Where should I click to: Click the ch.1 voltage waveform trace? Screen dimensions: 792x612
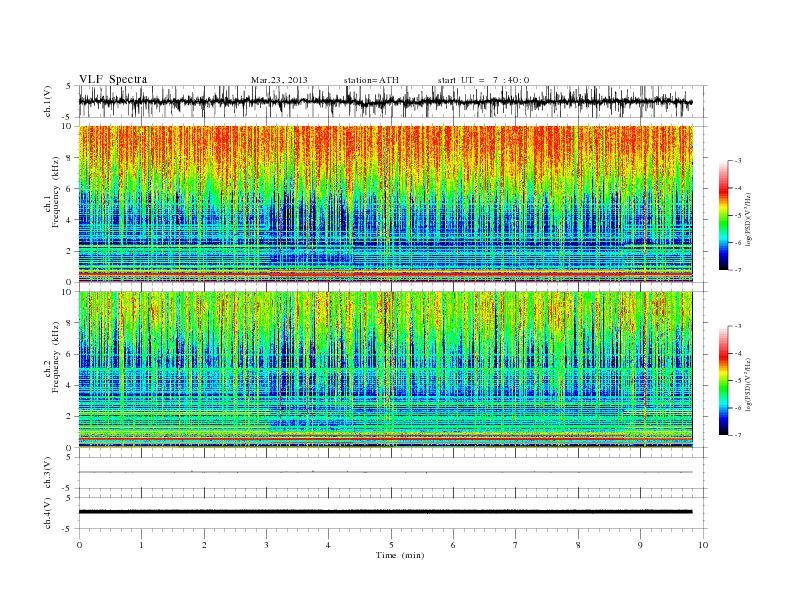point(385,102)
